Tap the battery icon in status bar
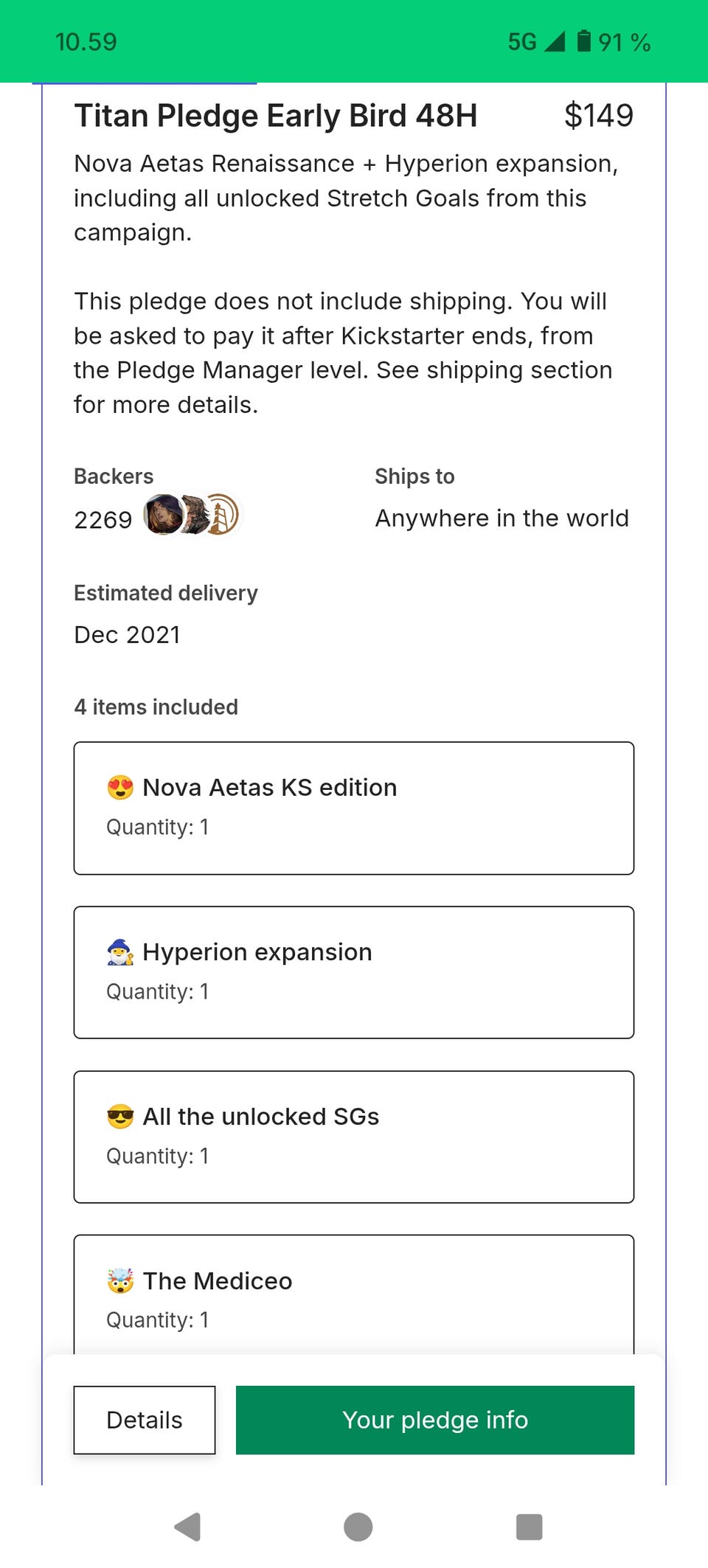The image size is (708, 1568). pyautogui.click(x=583, y=41)
